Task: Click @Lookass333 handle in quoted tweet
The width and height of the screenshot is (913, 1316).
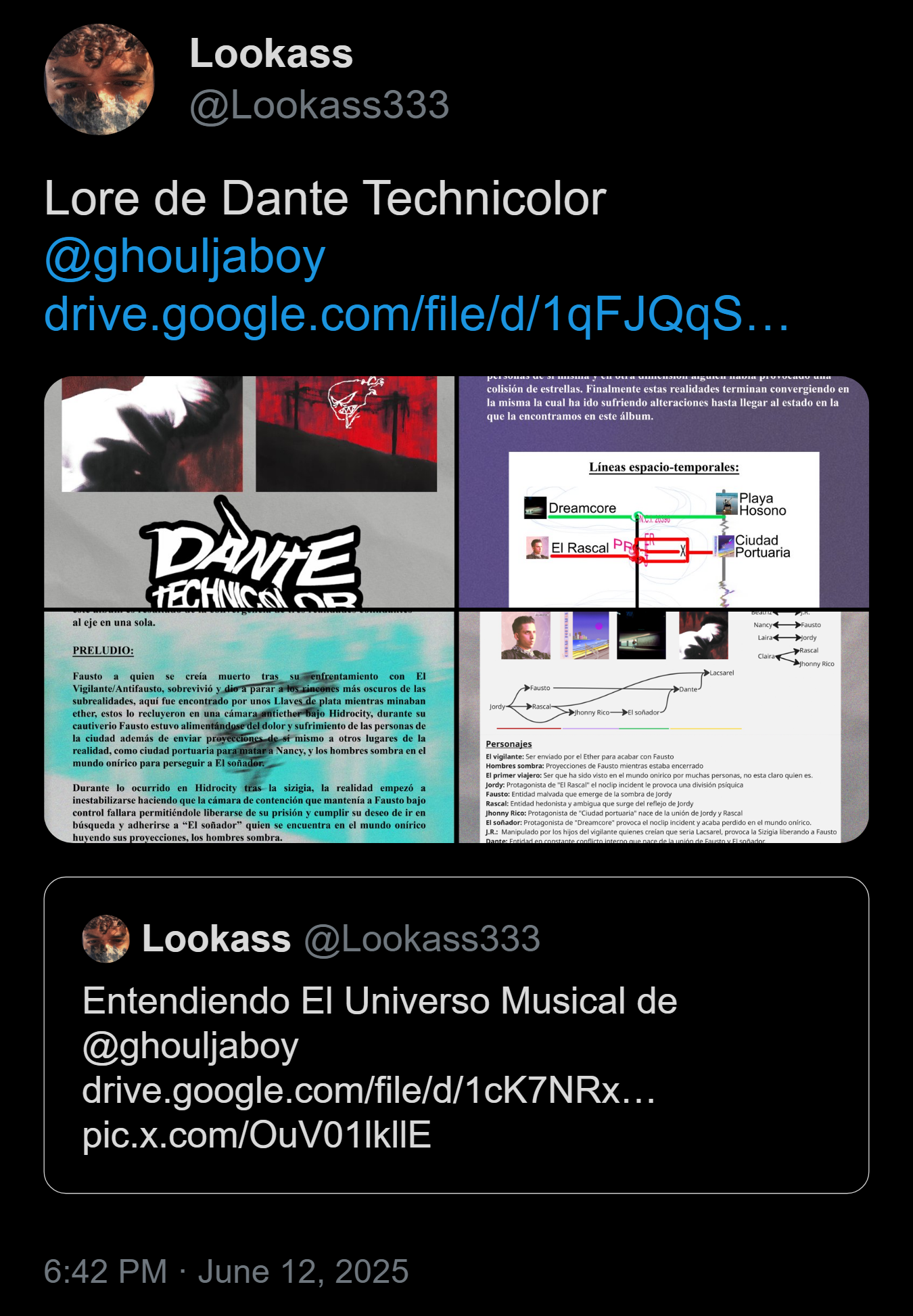Action: pos(422,939)
